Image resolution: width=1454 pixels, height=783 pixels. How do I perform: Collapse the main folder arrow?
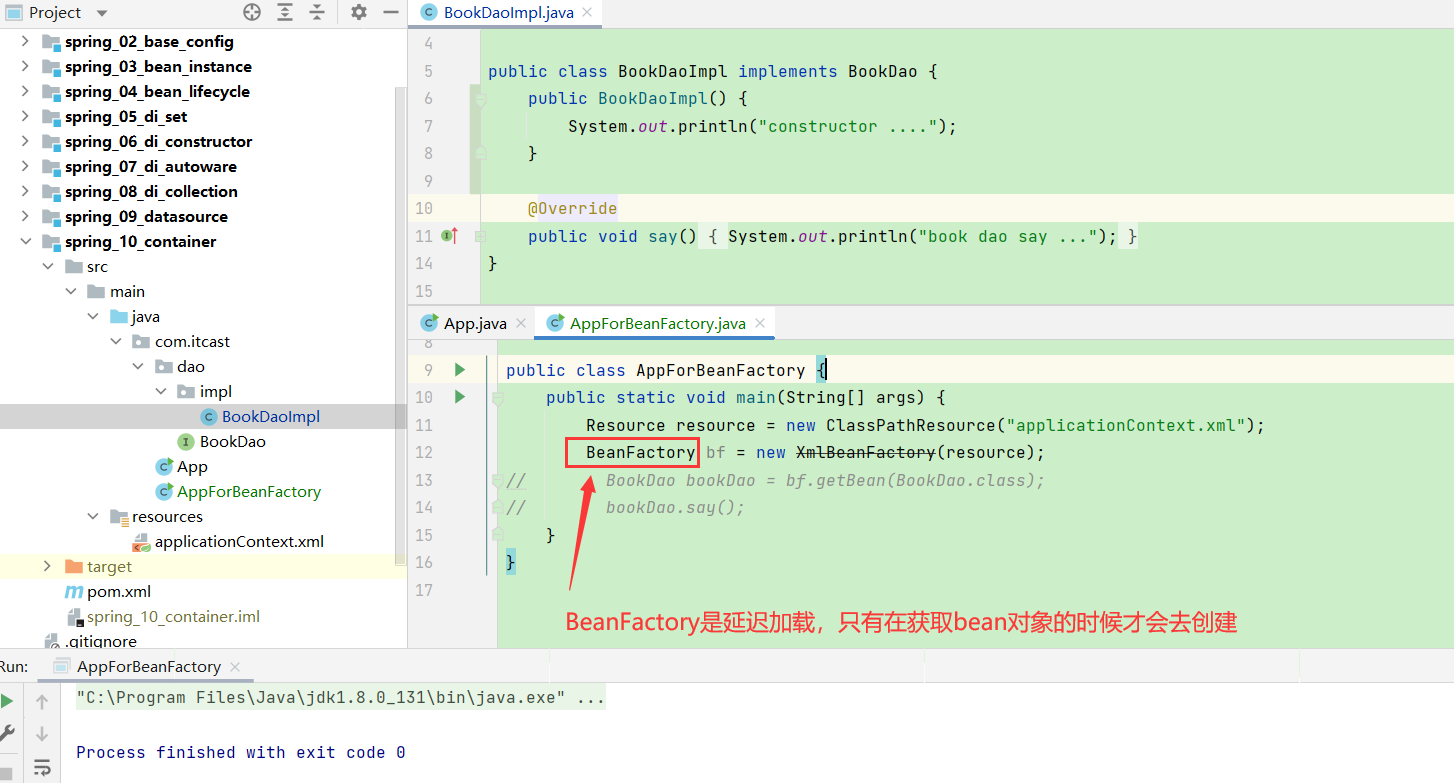coord(70,291)
